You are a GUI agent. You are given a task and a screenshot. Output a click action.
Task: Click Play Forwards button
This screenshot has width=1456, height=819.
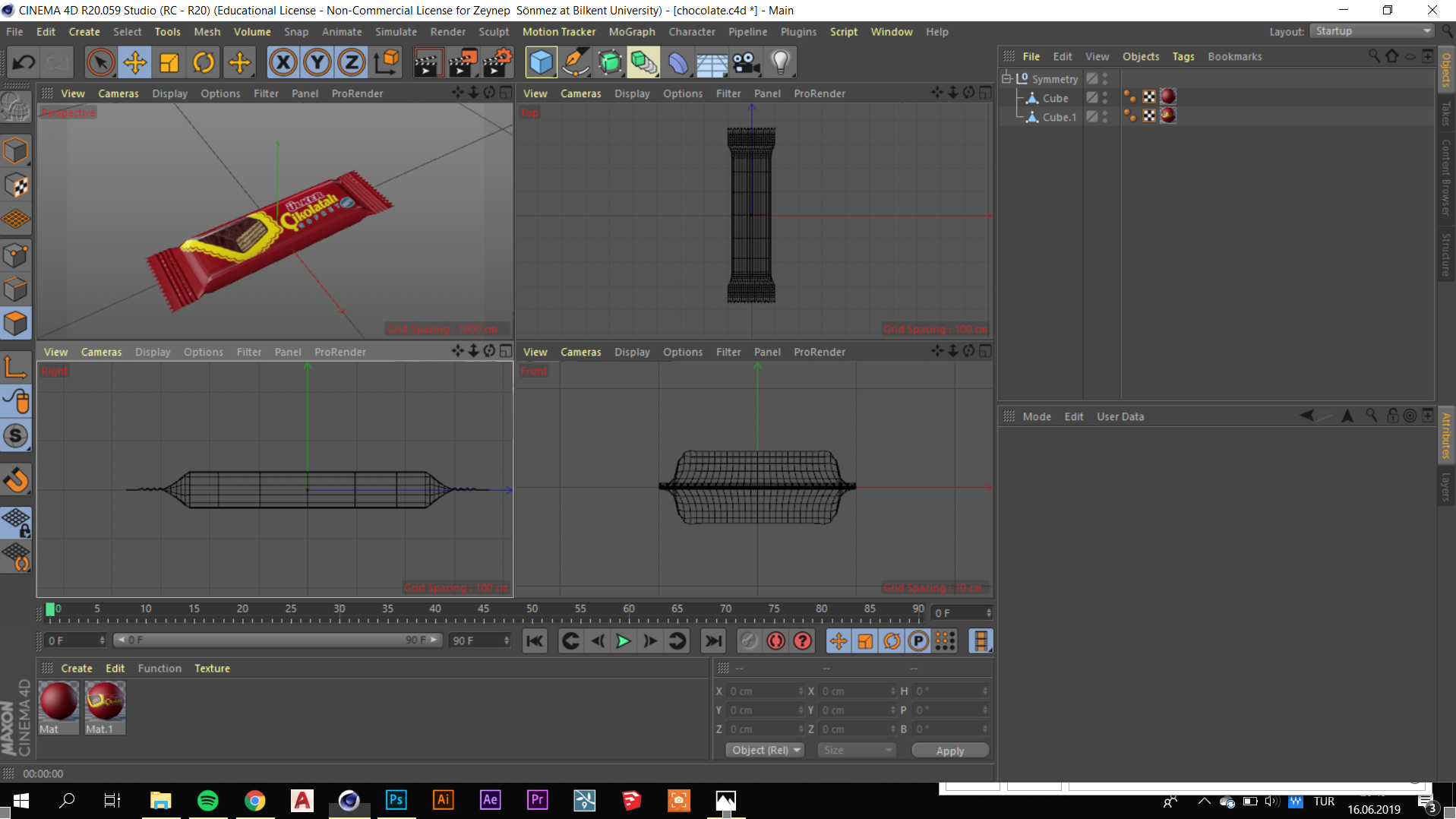point(624,641)
